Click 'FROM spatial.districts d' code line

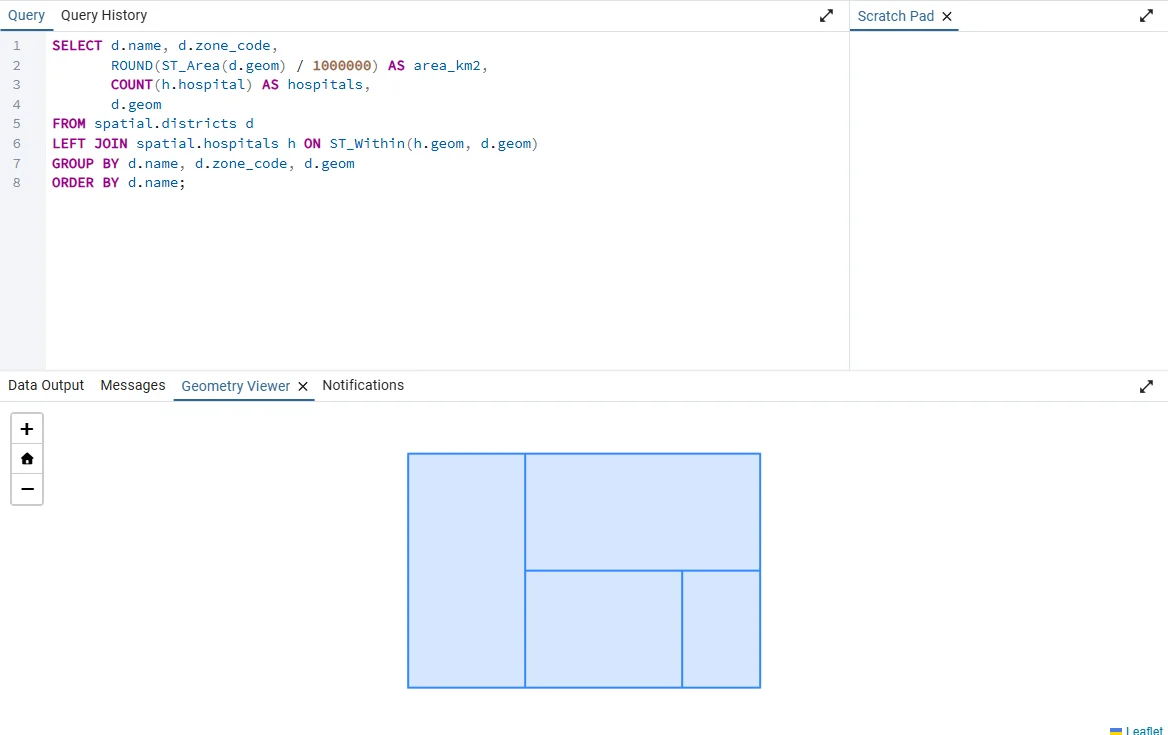click(x=153, y=124)
